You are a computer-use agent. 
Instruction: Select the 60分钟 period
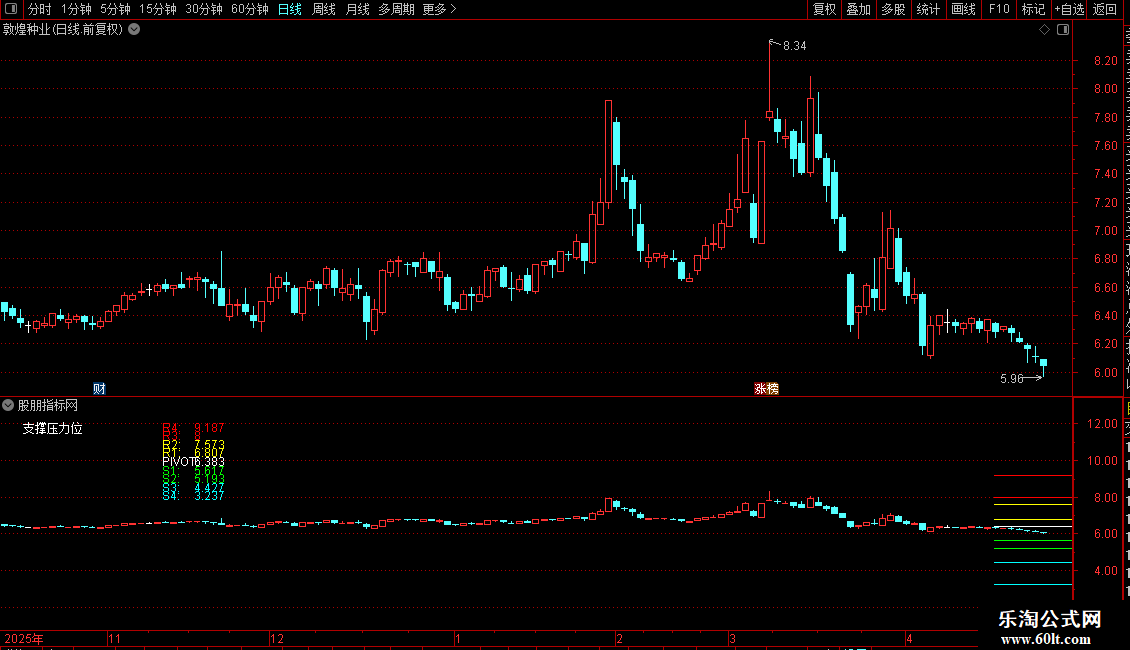[250, 9]
